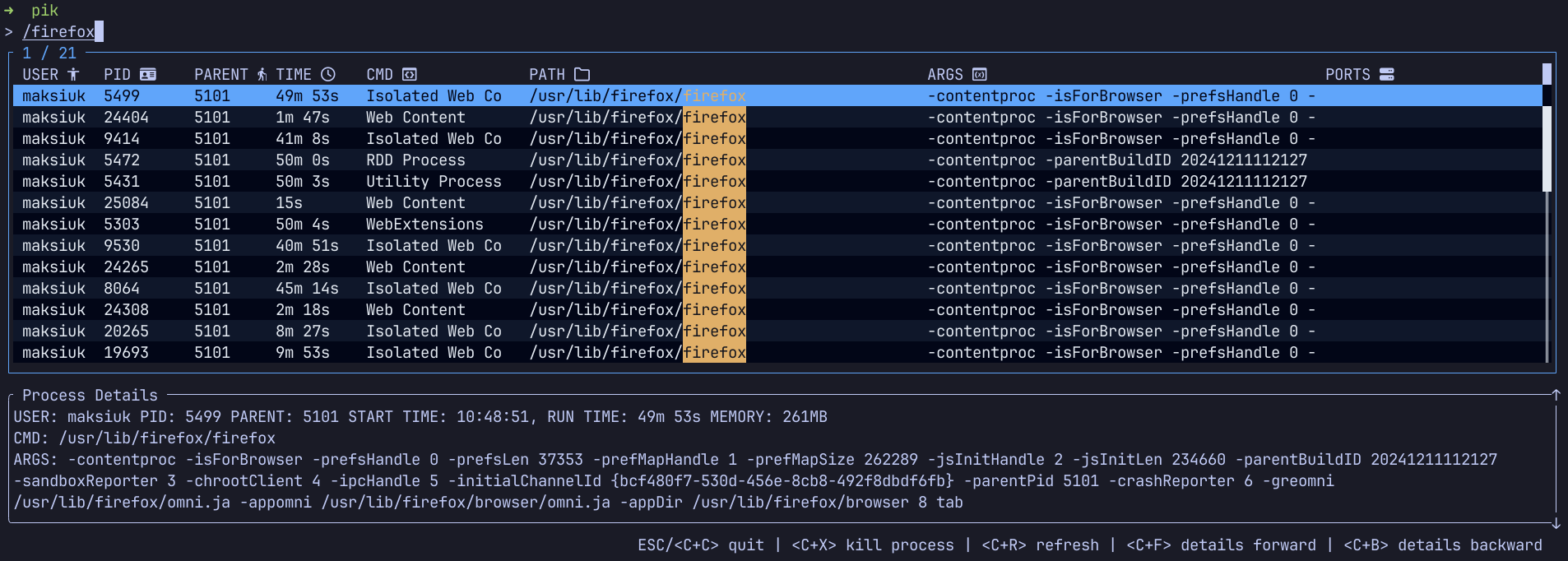Click the "<C+F> details forward" hint
Viewport: 1568px width, 561px height.
point(1221,545)
